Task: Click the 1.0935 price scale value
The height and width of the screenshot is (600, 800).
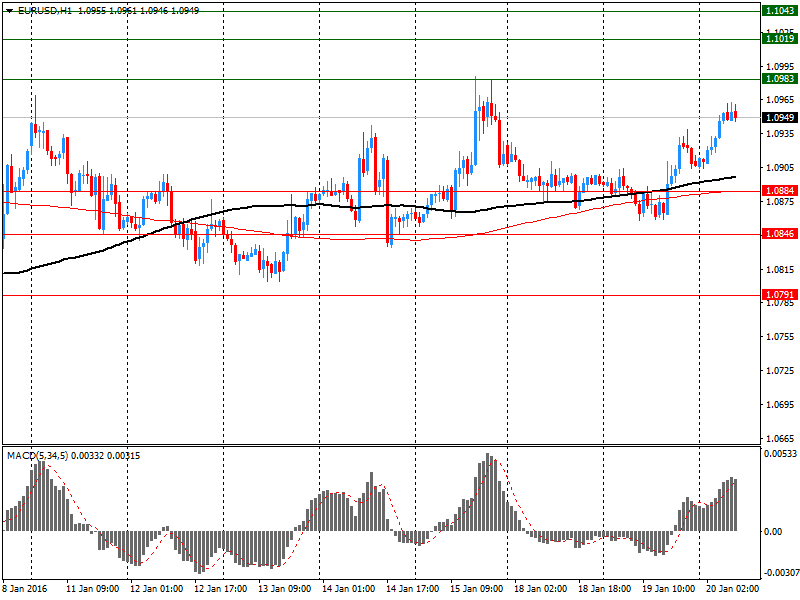Action: [x=780, y=134]
